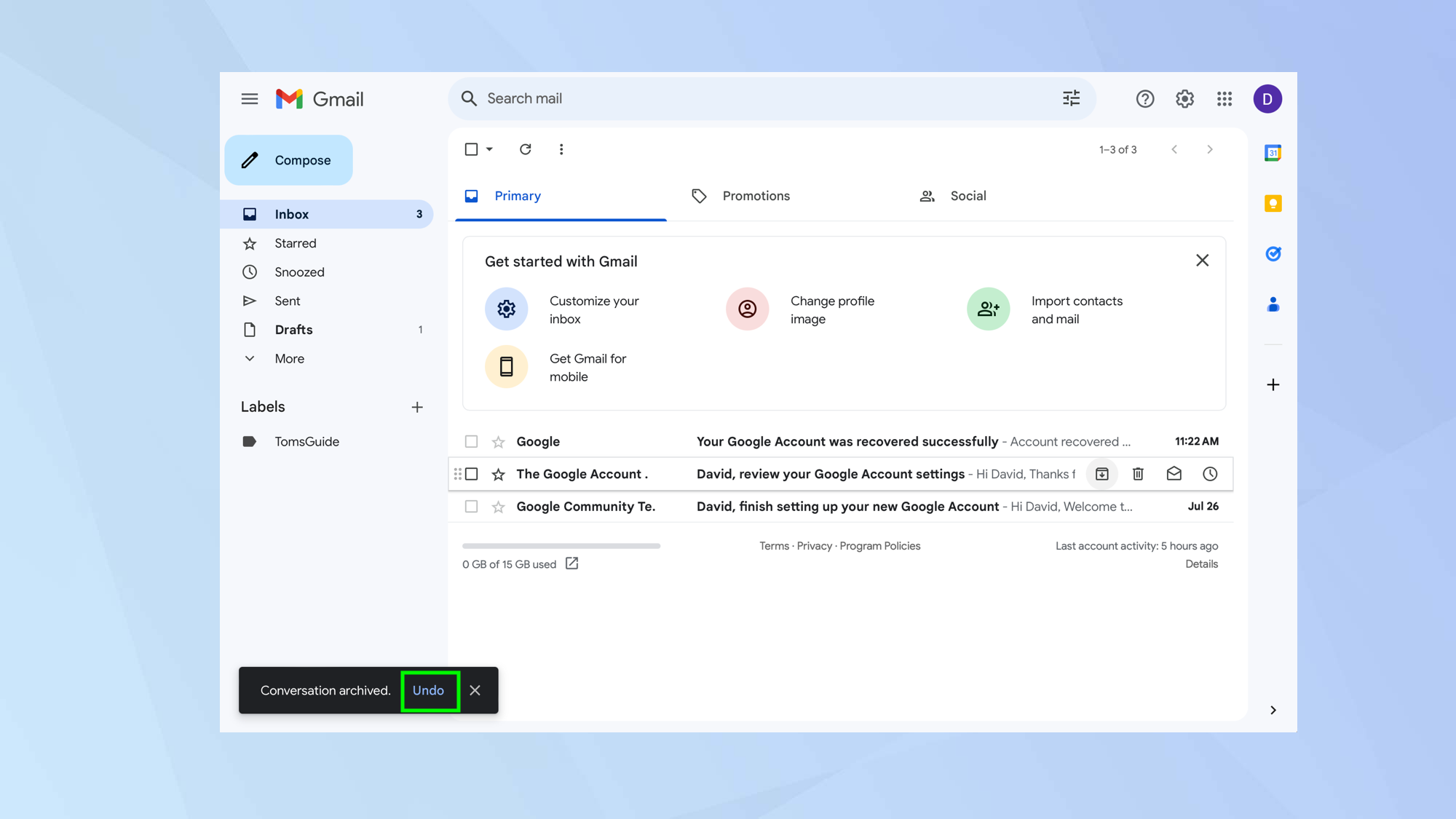Click the snooze icon on hovered email
The width and height of the screenshot is (1456, 819).
pyautogui.click(x=1210, y=473)
